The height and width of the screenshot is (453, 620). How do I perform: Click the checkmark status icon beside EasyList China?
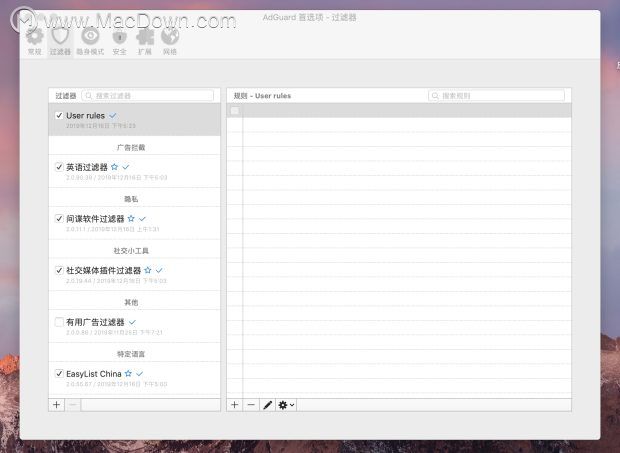[x=140, y=374]
